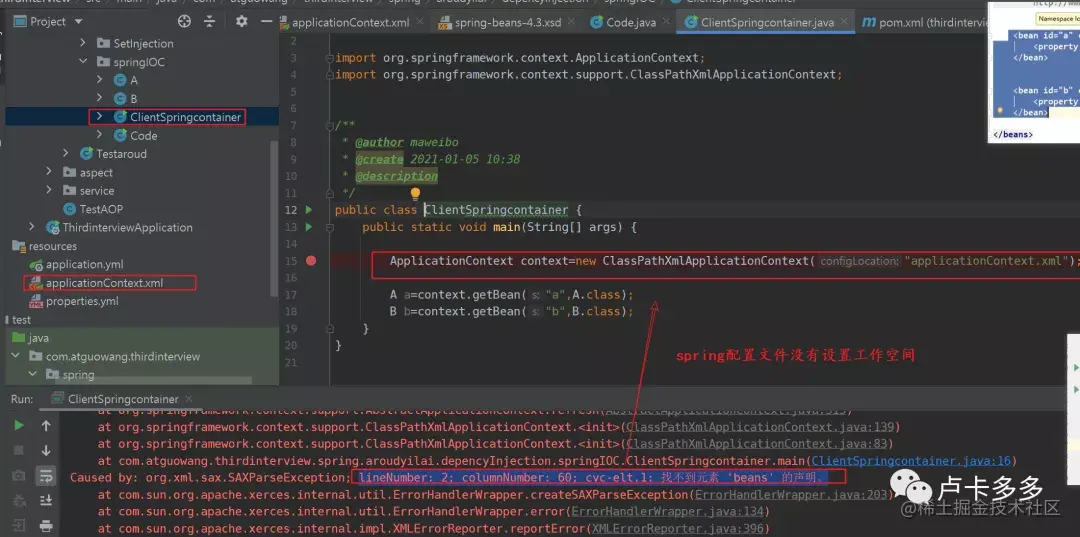Expand the service folder
This screenshot has width=1080, height=537.
coord(49,191)
